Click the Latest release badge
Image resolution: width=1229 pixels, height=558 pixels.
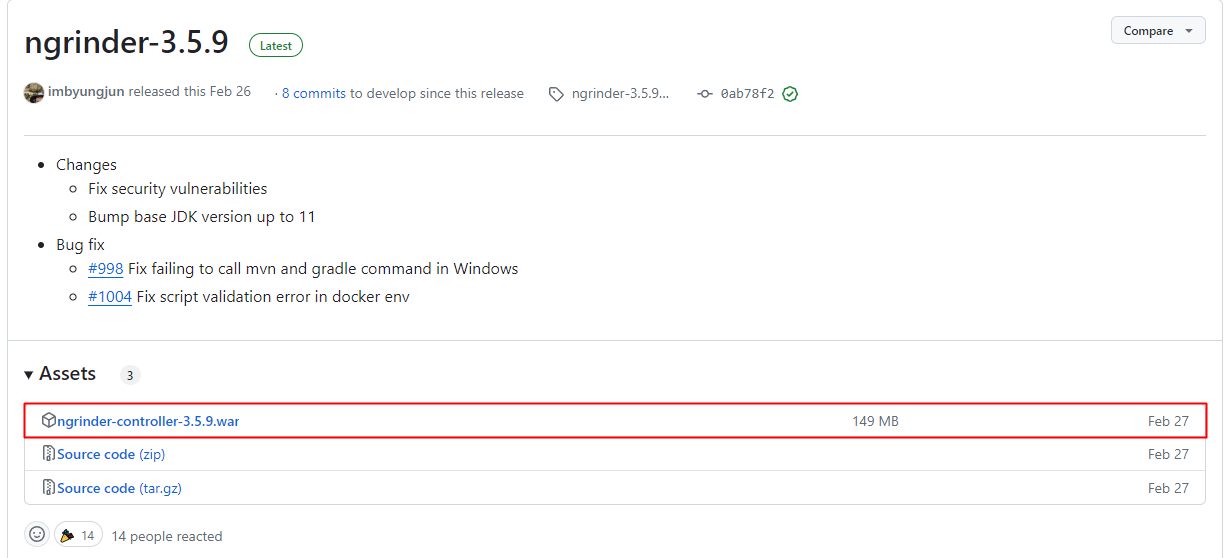[x=276, y=45]
